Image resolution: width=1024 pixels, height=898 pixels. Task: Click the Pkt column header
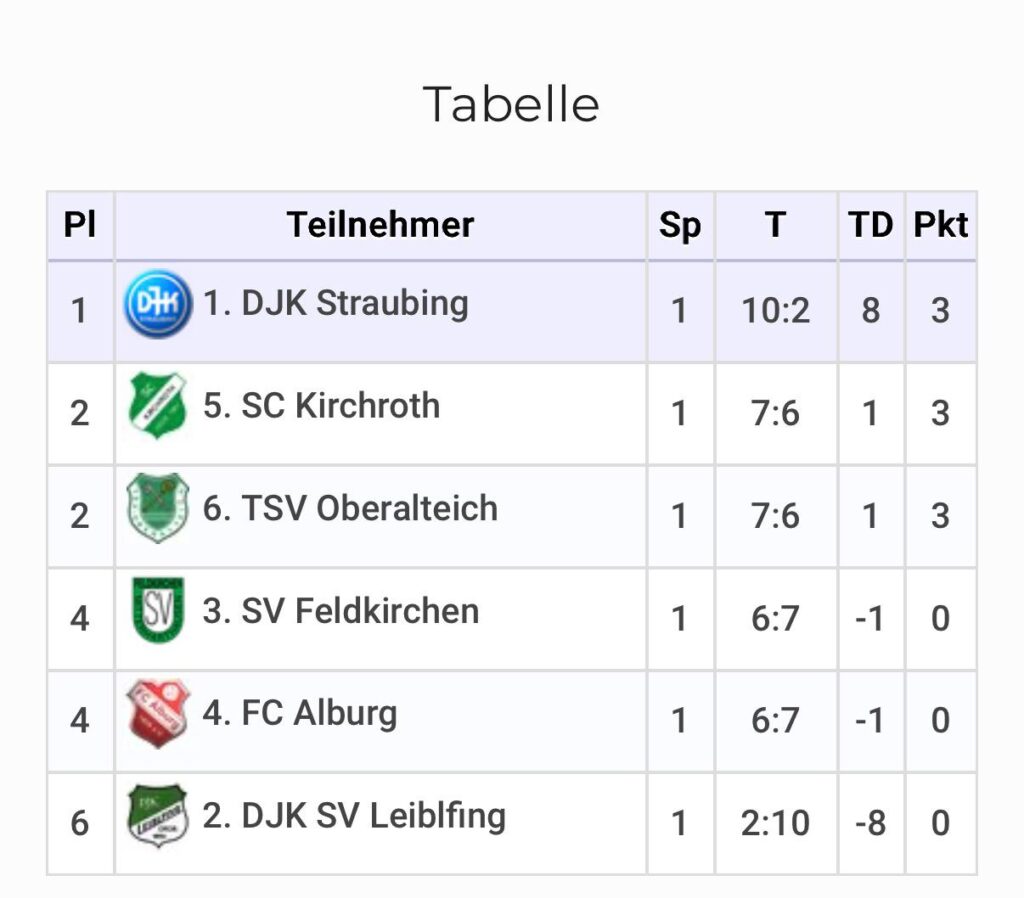pyautogui.click(x=940, y=225)
